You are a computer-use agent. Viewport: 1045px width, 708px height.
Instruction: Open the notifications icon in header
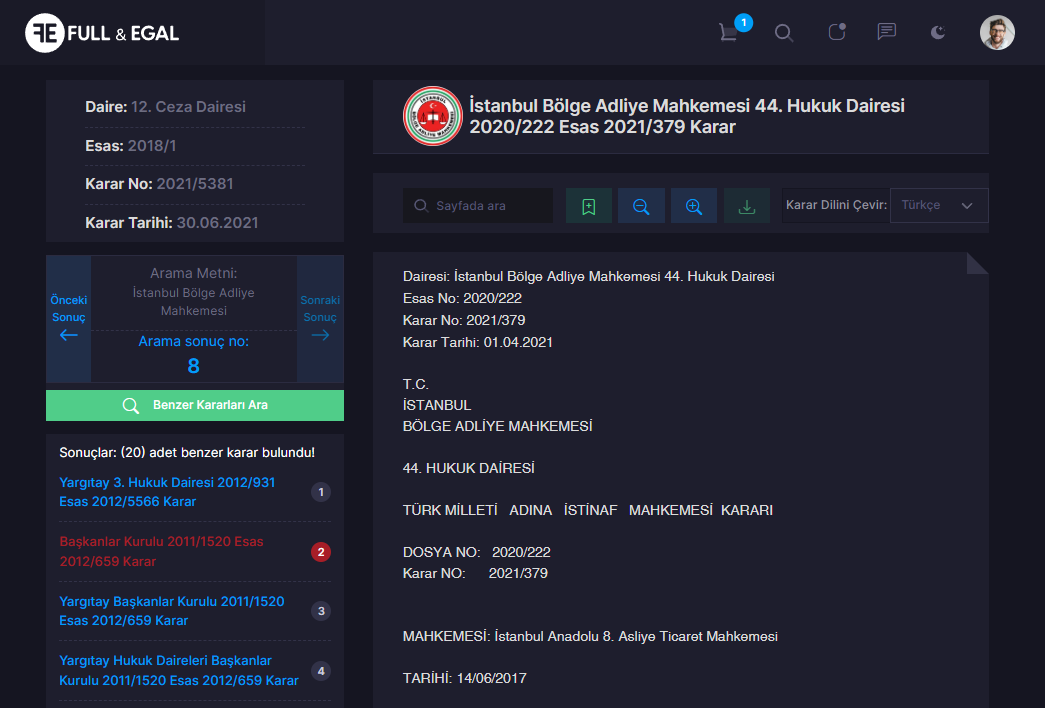[837, 32]
